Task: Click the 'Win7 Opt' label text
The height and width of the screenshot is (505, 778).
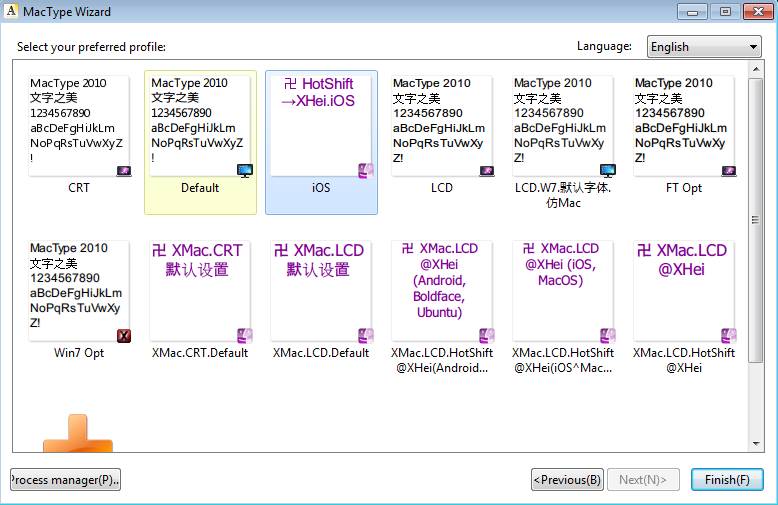Action: click(x=79, y=353)
